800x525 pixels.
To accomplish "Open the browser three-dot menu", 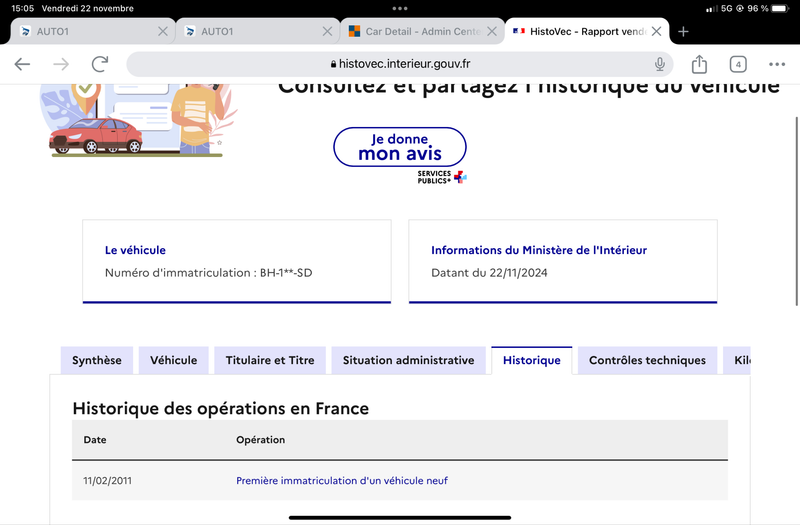I will pos(777,64).
